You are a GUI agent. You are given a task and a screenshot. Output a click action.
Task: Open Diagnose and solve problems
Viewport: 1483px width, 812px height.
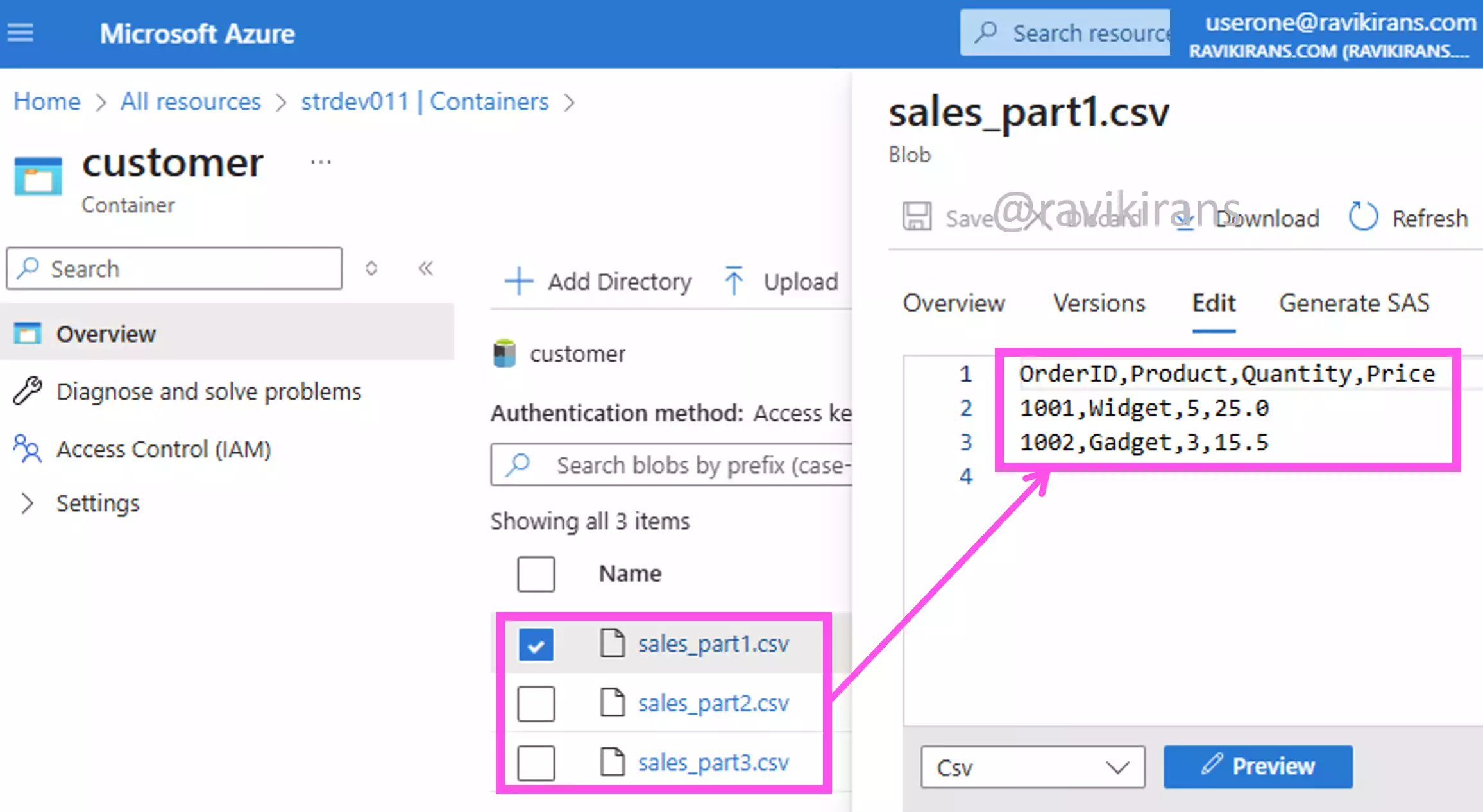pos(208,391)
